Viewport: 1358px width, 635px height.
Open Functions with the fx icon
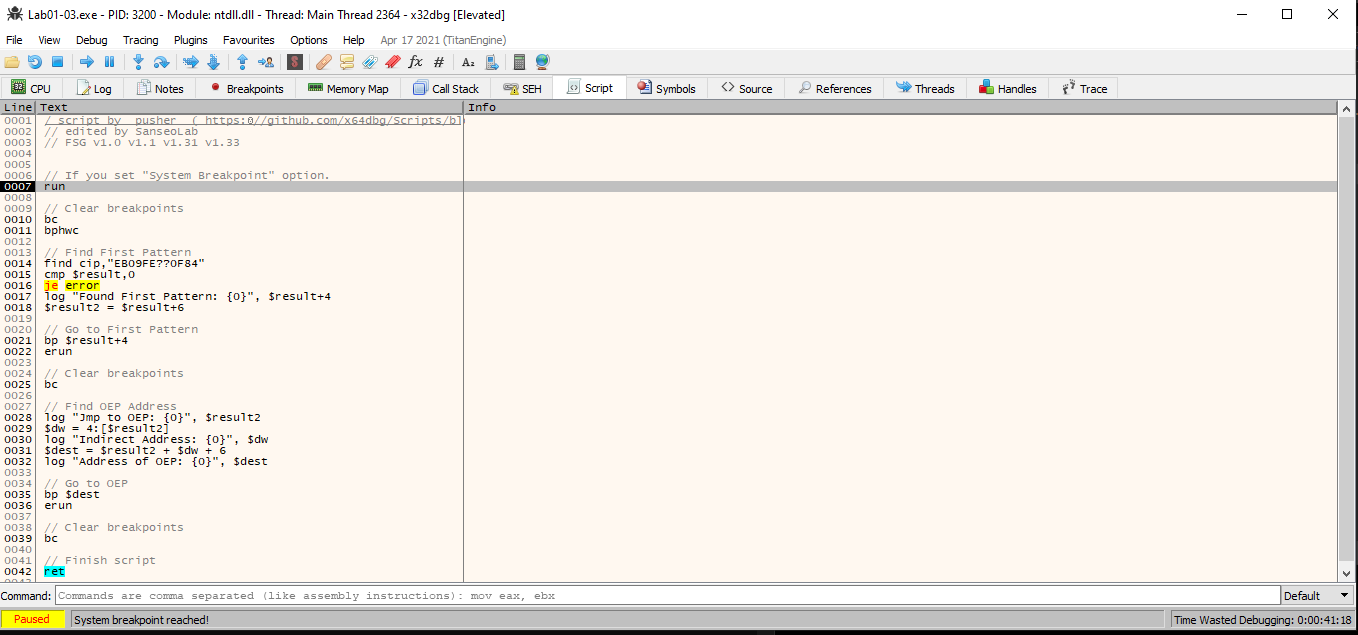(415, 62)
